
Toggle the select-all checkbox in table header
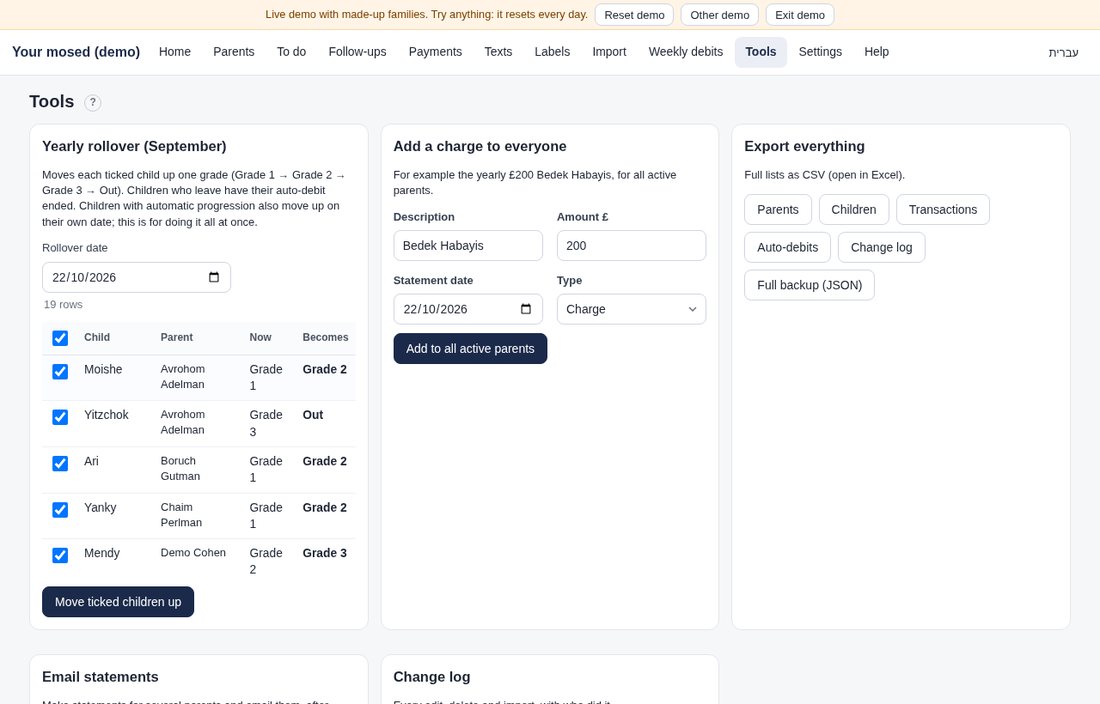click(x=60, y=338)
